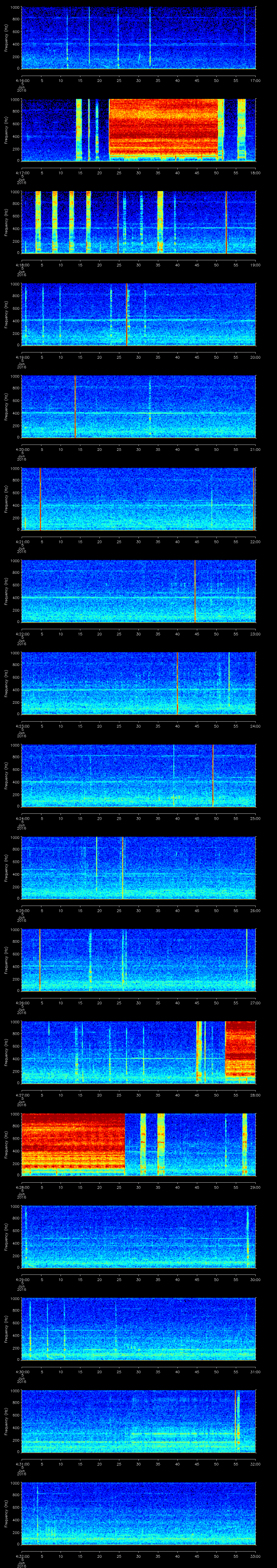View the spectrogram panel starting at 4:28:00
277x1568 pixels.
pyautogui.click(x=138, y=1145)
